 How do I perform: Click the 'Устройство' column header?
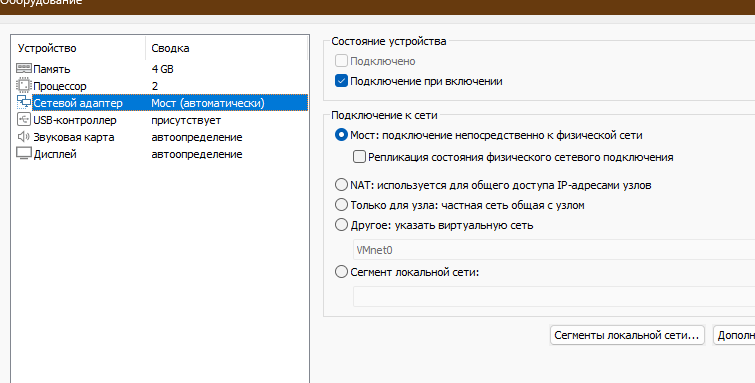[79, 48]
